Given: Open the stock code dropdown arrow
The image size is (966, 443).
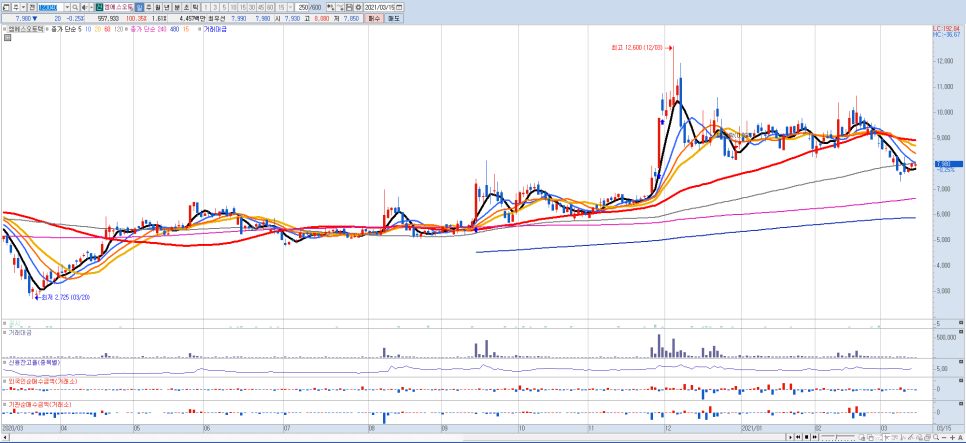Looking at the screenshot, I should (x=66, y=7).
